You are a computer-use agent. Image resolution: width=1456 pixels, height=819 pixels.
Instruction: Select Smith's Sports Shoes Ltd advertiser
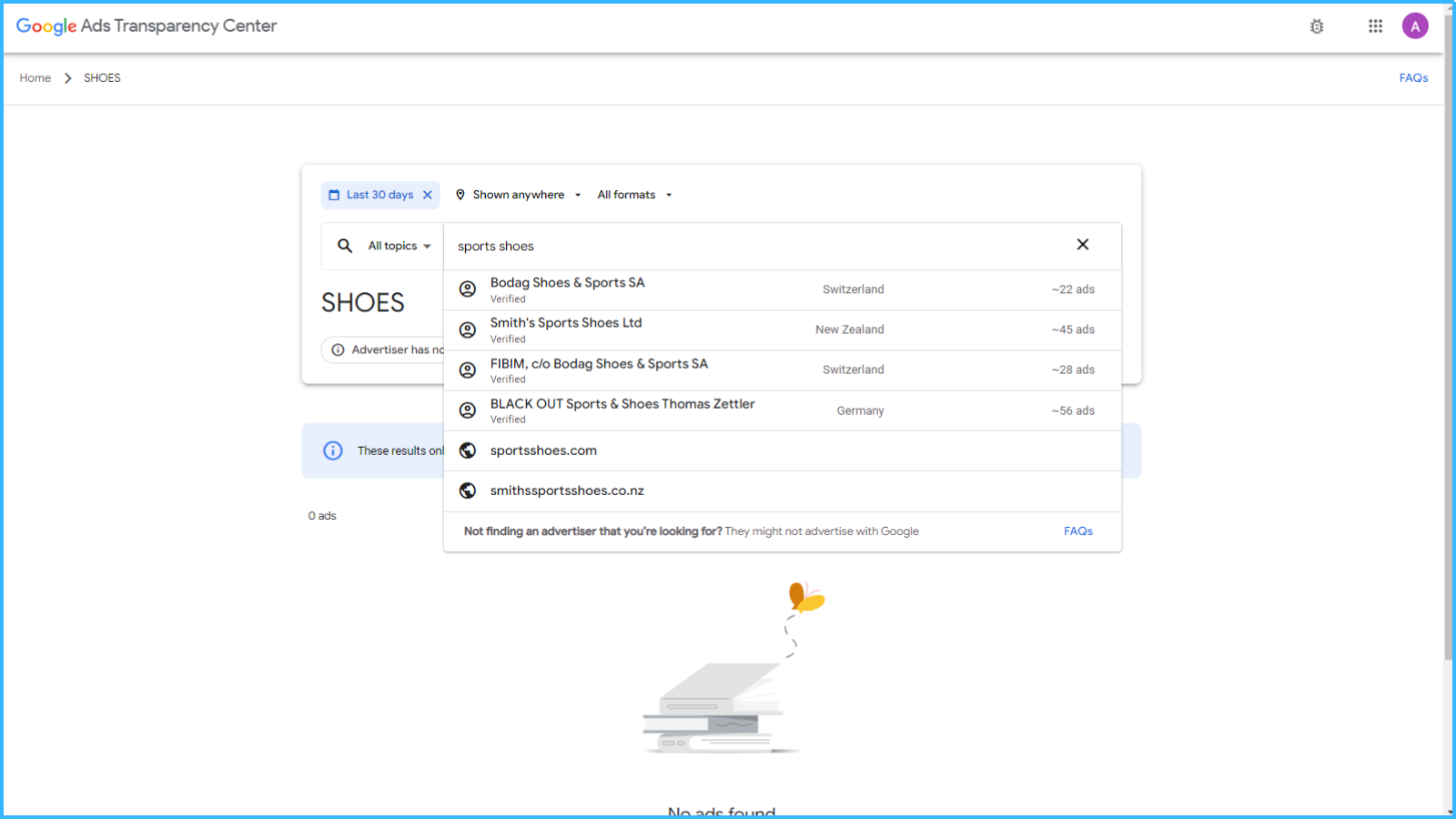(x=783, y=330)
